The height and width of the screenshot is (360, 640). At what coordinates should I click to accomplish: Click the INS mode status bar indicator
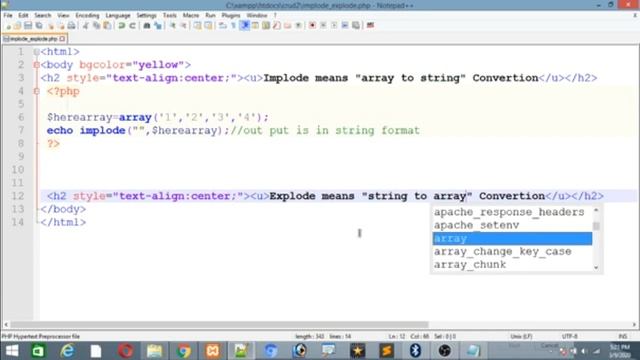623,336
